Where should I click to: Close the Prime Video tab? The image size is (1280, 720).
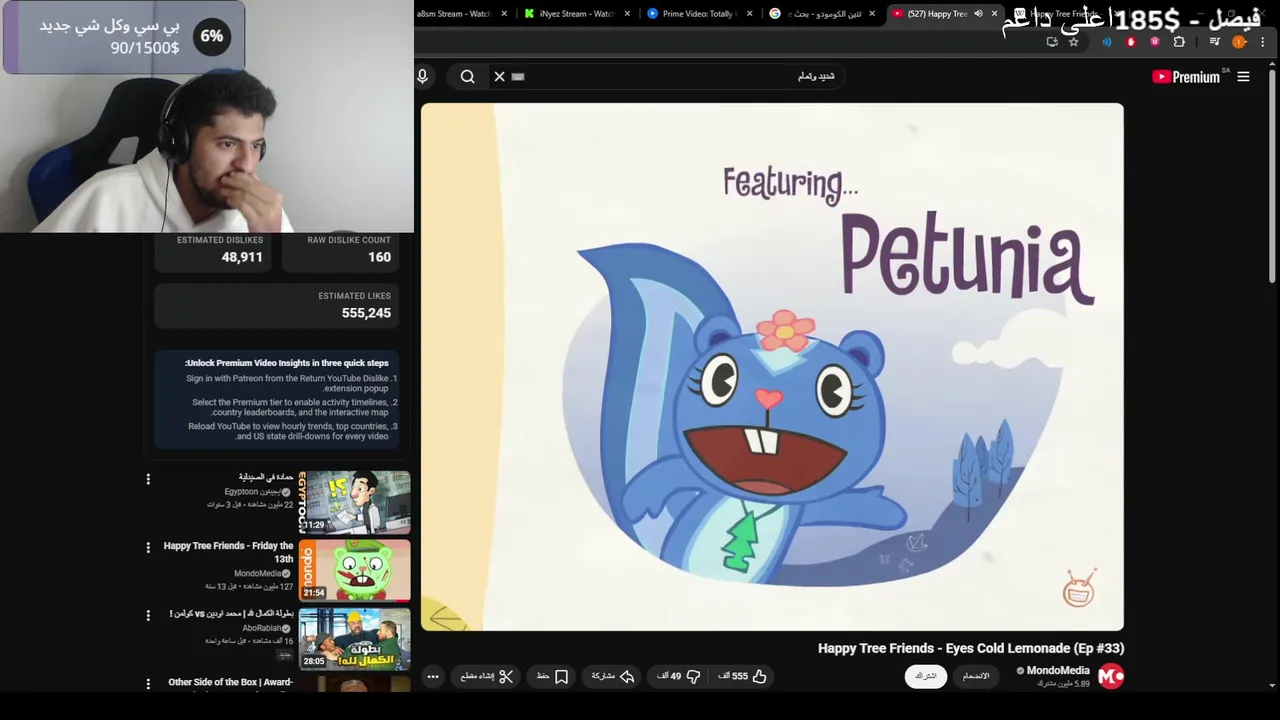coord(750,14)
